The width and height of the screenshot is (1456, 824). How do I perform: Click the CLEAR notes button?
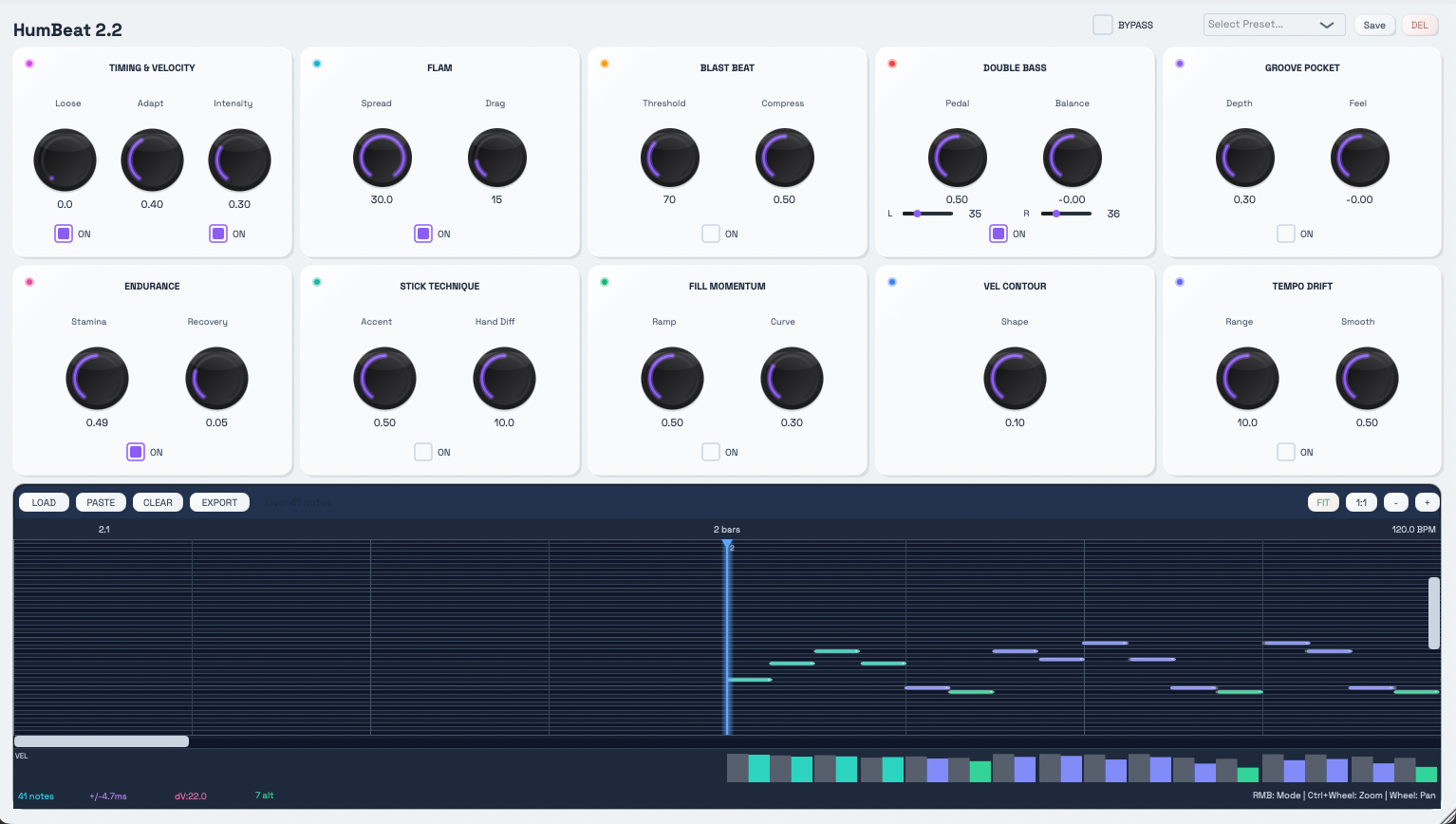[158, 502]
